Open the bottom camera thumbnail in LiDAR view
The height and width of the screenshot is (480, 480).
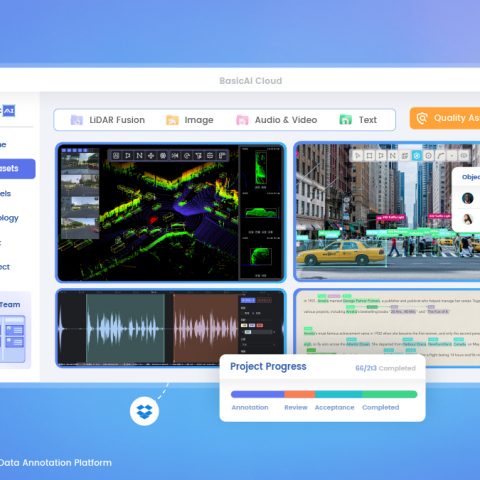[x=80, y=228]
